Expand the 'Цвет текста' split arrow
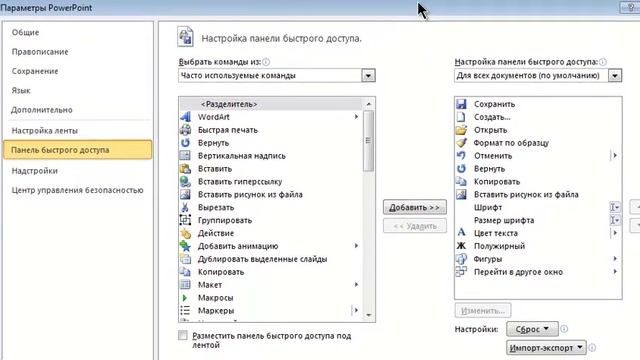The height and width of the screenshot is (360, 640). coord(615,233)
